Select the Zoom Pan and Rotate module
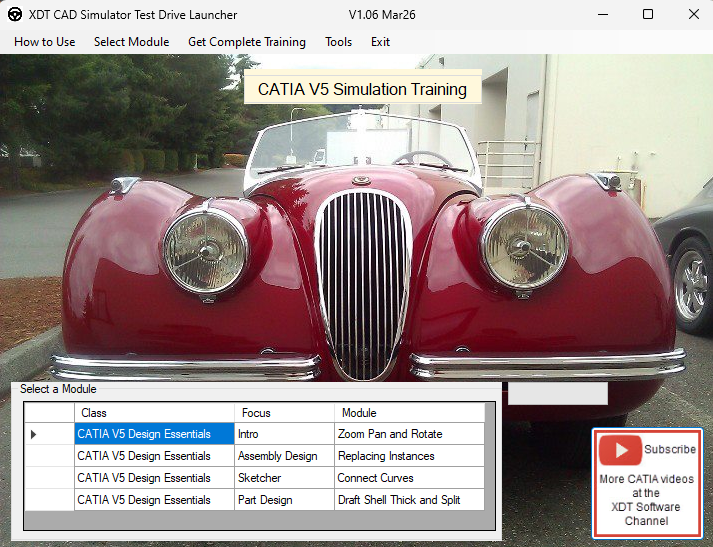The height and width of the screenshot is (547, 713). (x=409, y=434)
